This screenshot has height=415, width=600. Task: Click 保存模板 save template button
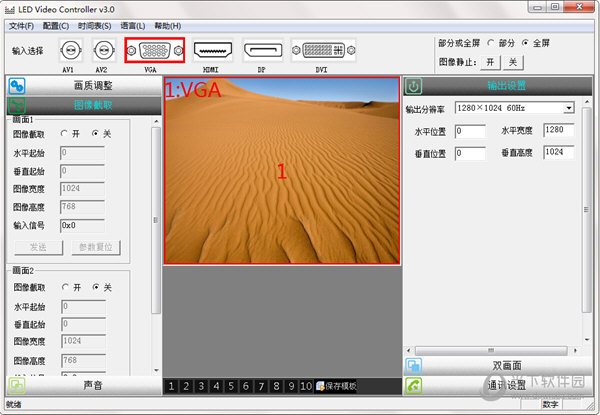(x=336, y=386)
